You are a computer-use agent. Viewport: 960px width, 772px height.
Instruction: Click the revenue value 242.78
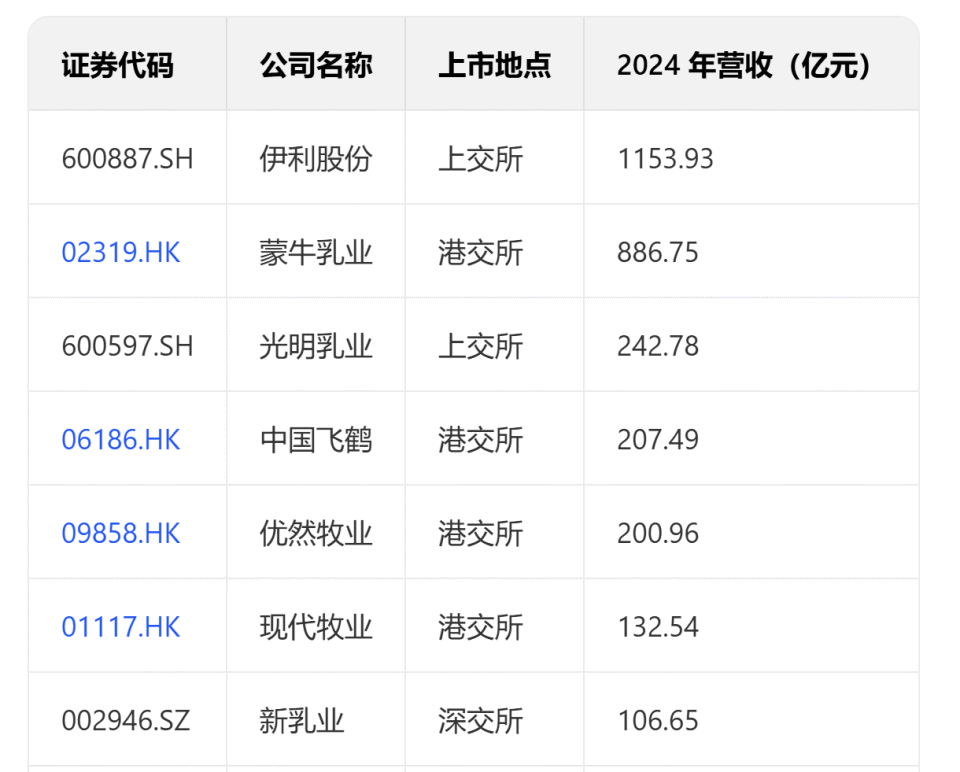(658, 346)
